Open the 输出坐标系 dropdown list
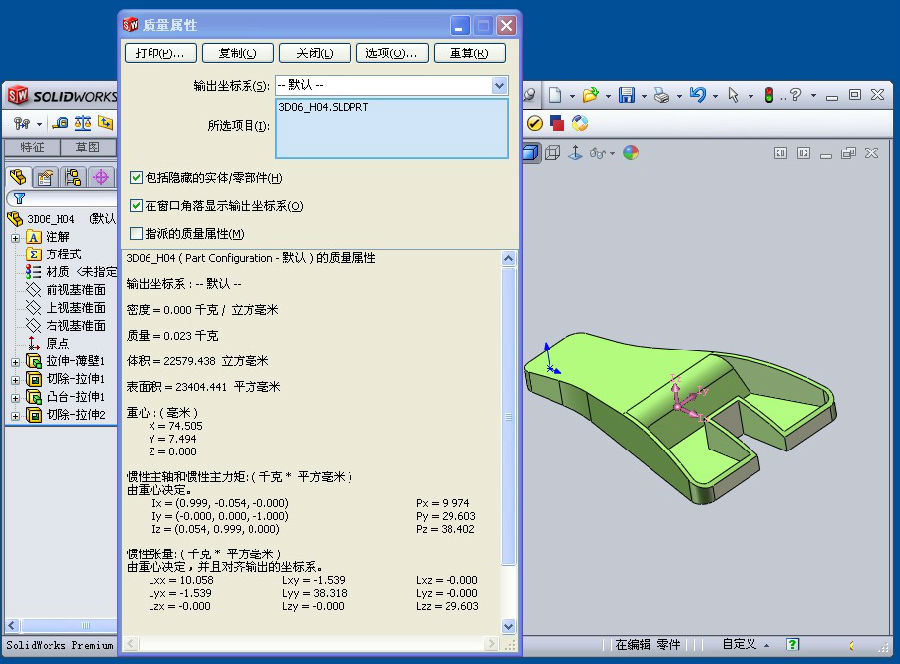The width and height of the screenshot is (900, 664). pyautogui.click(x=500, y=86)
